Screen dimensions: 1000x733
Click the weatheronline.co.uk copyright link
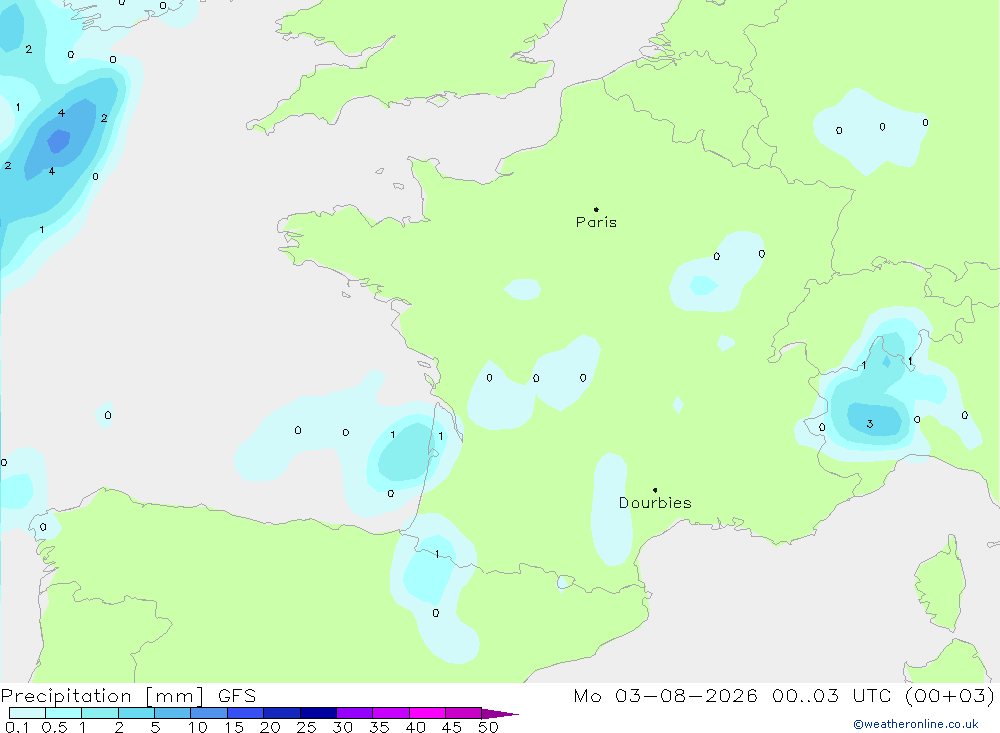pyautogui.click(x=916, y=724)
